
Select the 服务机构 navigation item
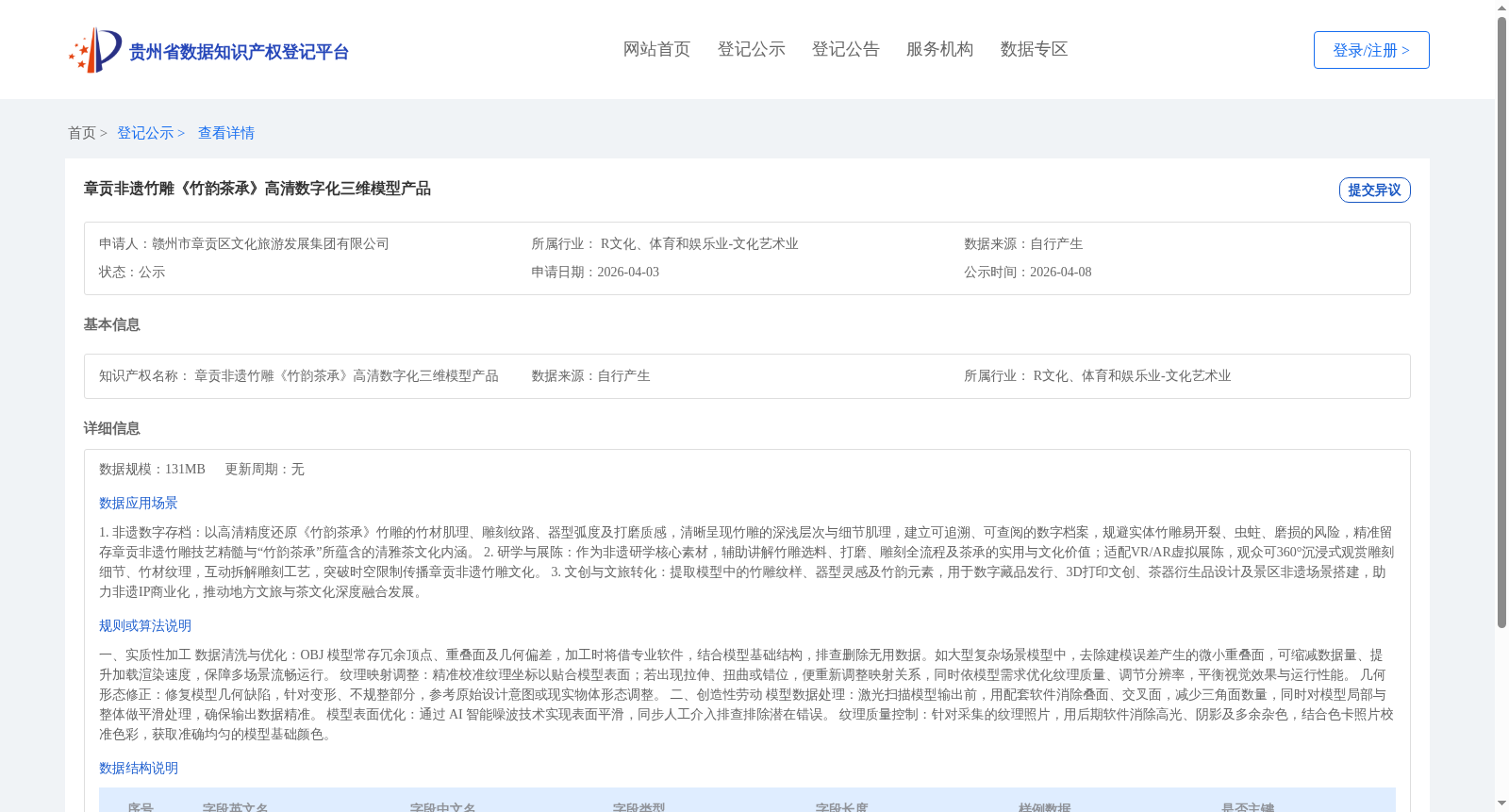tap(939, 49)
